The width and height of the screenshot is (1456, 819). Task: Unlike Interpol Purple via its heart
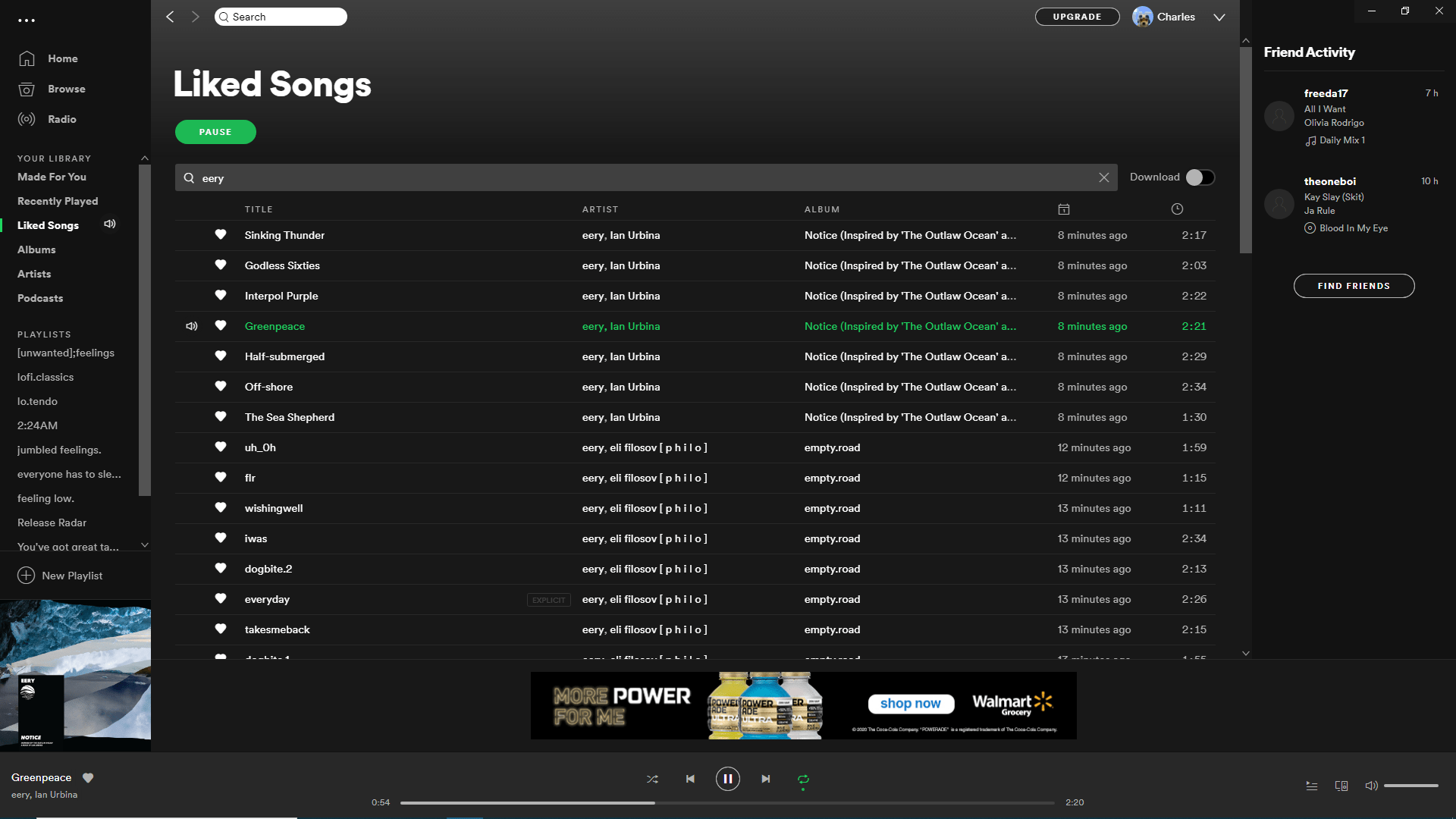click(221, 295)
